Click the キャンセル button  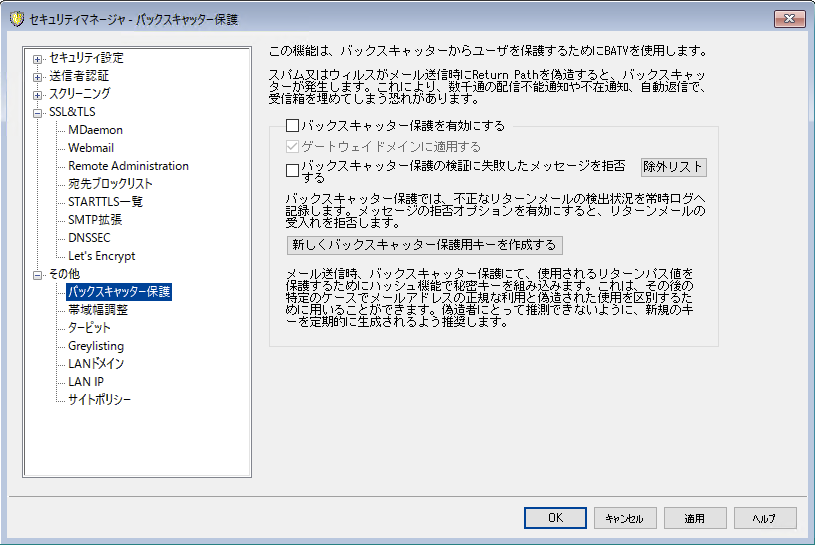click(x=625, y=518)
